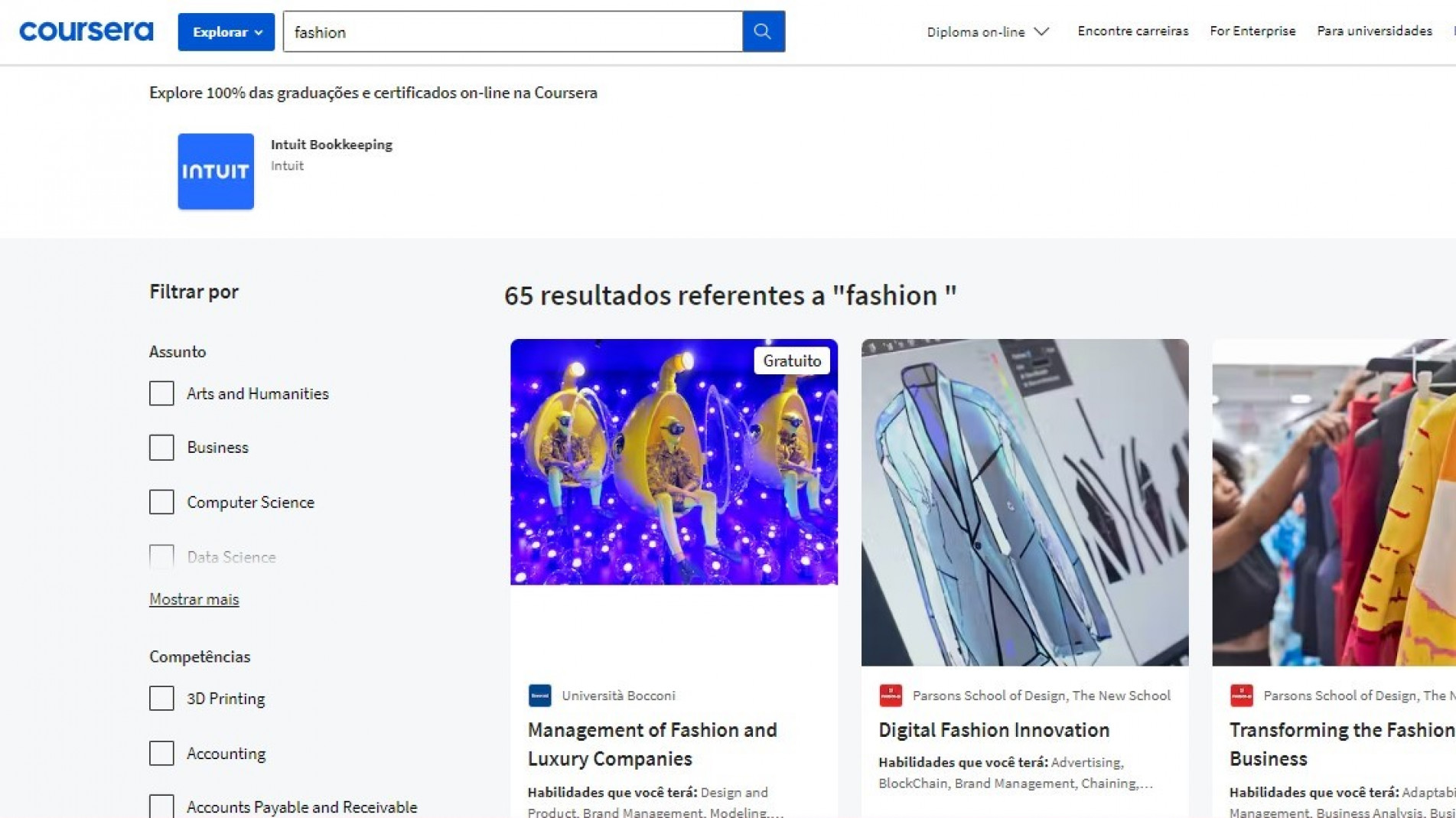The height and width of the screenshot is (818, 1456).
Task: Click the Università Bocconi logo icon
Action: [539, 696]
